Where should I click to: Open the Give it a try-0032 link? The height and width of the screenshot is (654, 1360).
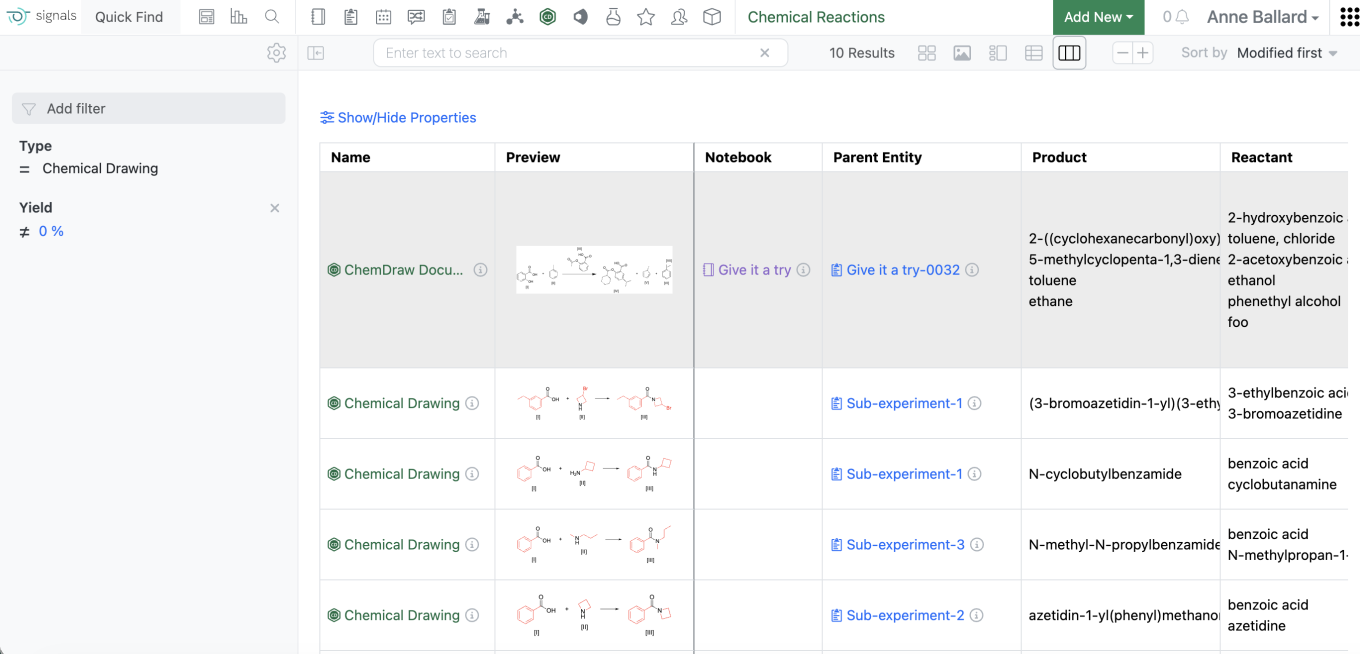point(902,270)
